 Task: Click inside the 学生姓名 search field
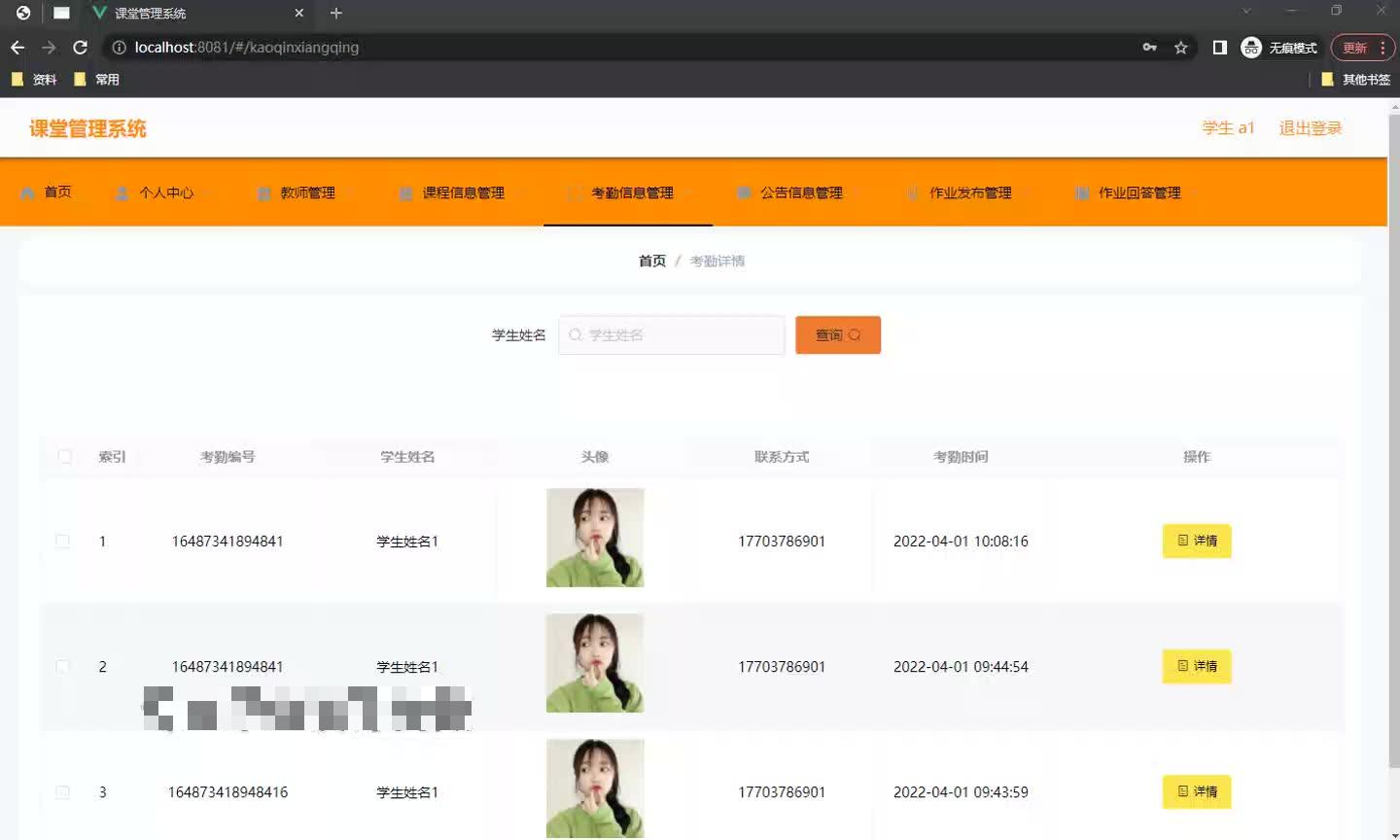click(x=671, y=334)
